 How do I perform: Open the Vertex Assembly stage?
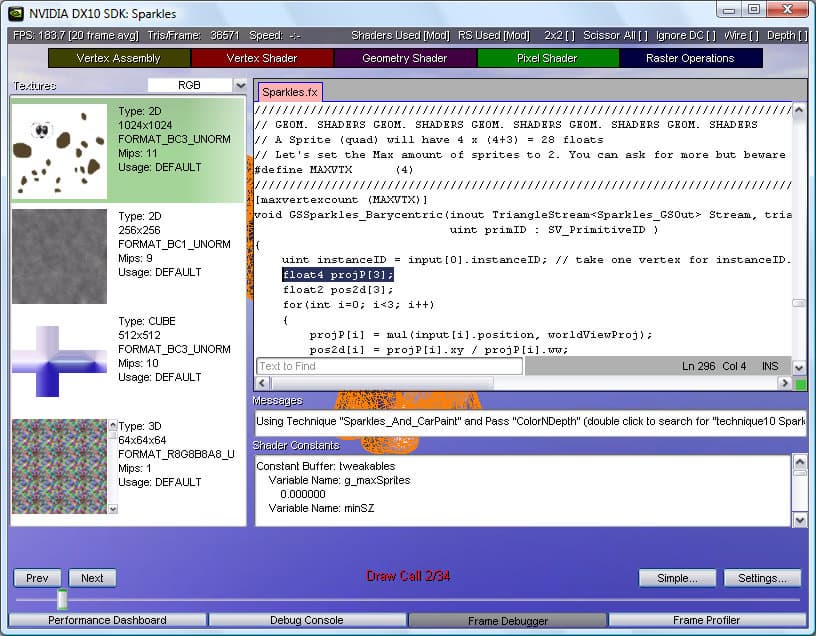coord(119,58)
